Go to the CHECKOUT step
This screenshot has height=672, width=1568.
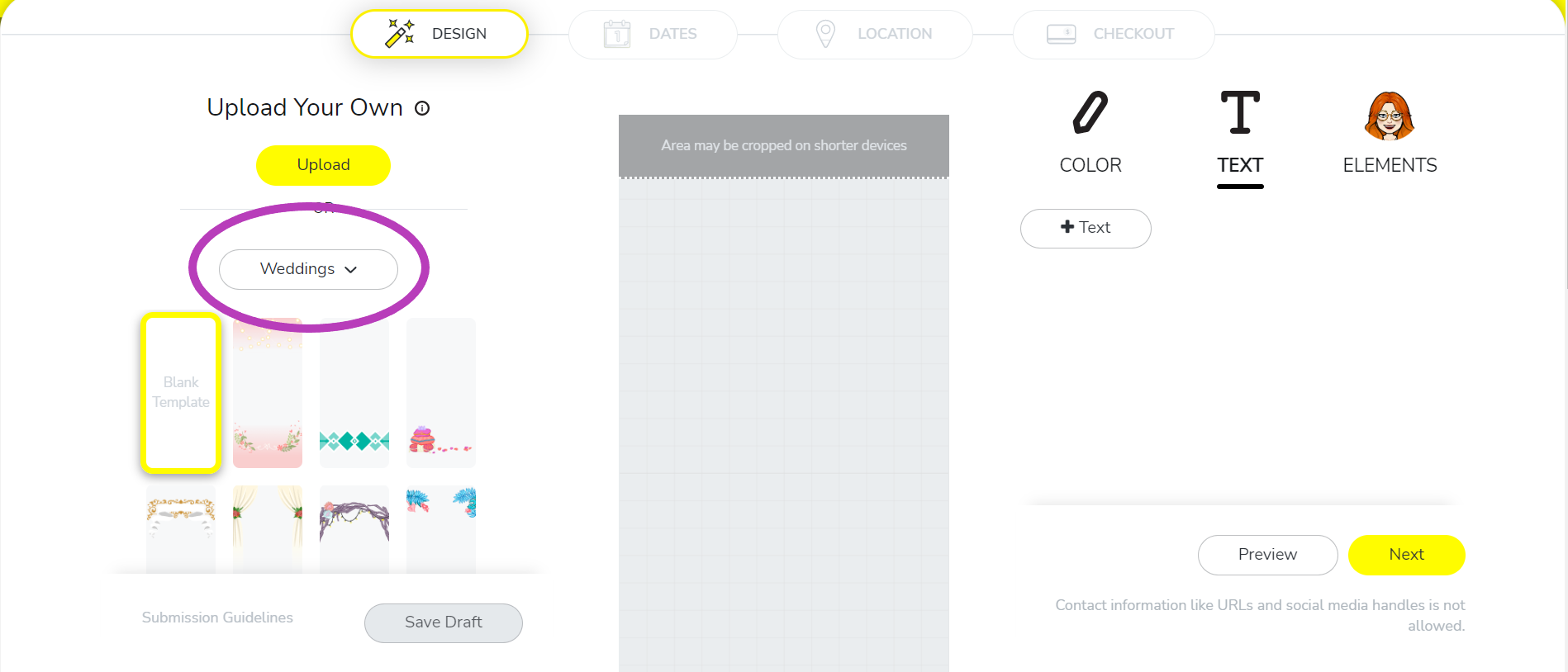coord(1114,34)
